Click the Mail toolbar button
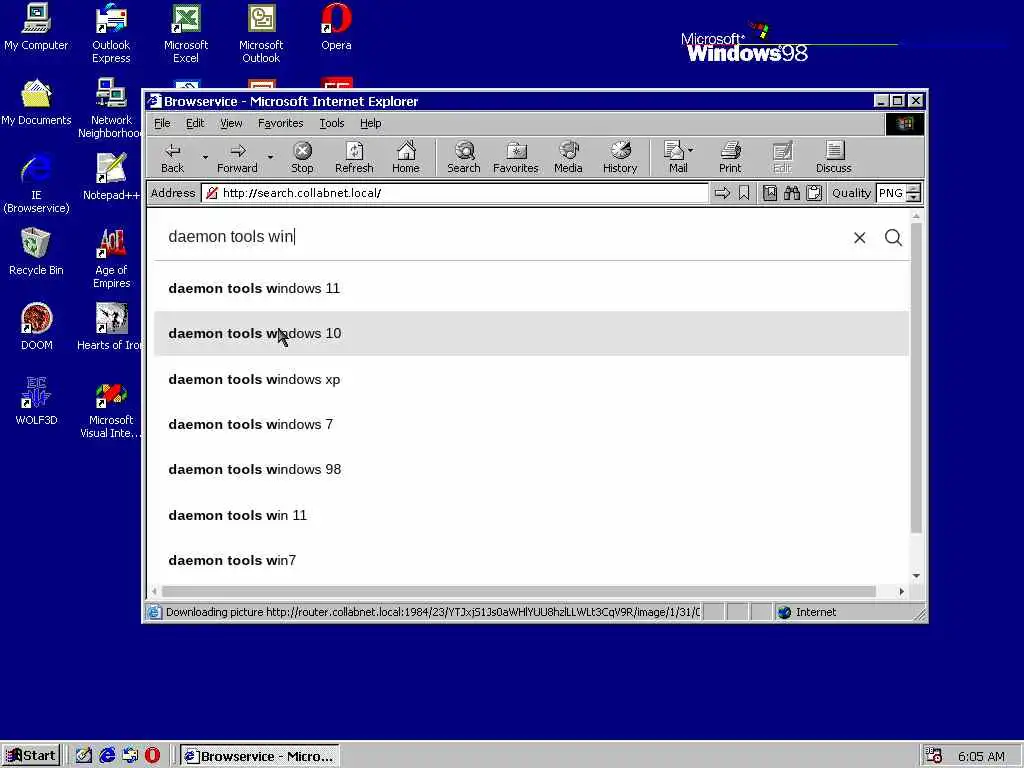Screen dimensions: 1024x768 coord(675,157)
